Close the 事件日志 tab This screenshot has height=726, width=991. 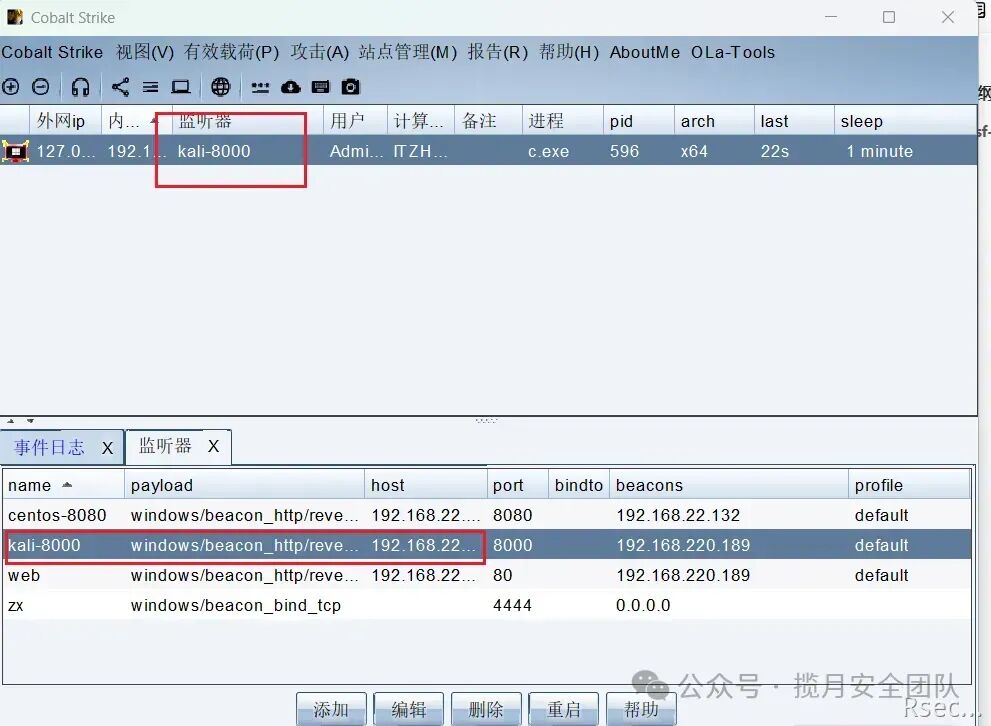(107, 448)
